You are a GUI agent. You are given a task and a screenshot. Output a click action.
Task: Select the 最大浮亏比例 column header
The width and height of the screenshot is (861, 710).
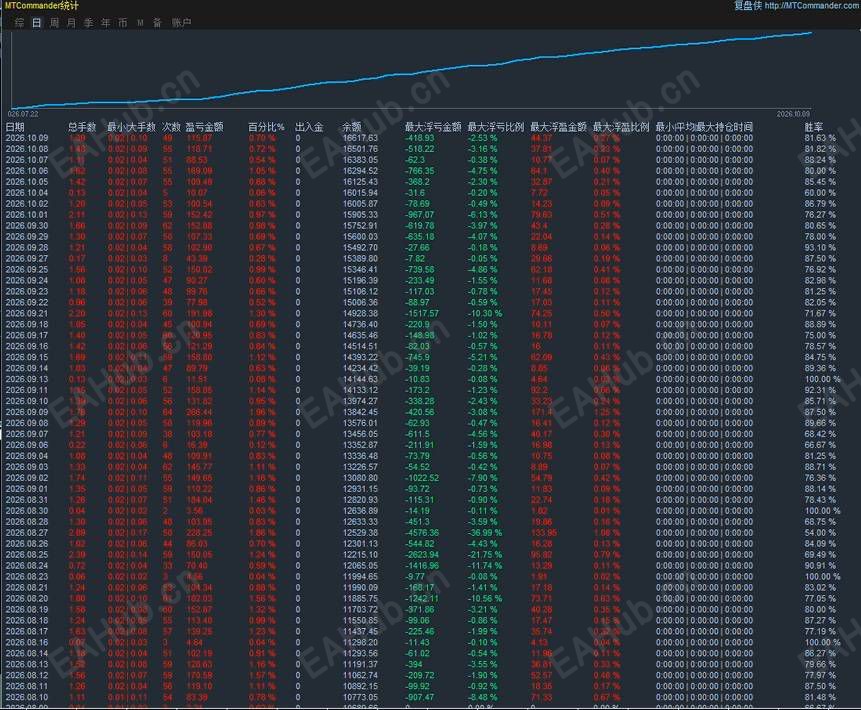[x=496, y=127]
